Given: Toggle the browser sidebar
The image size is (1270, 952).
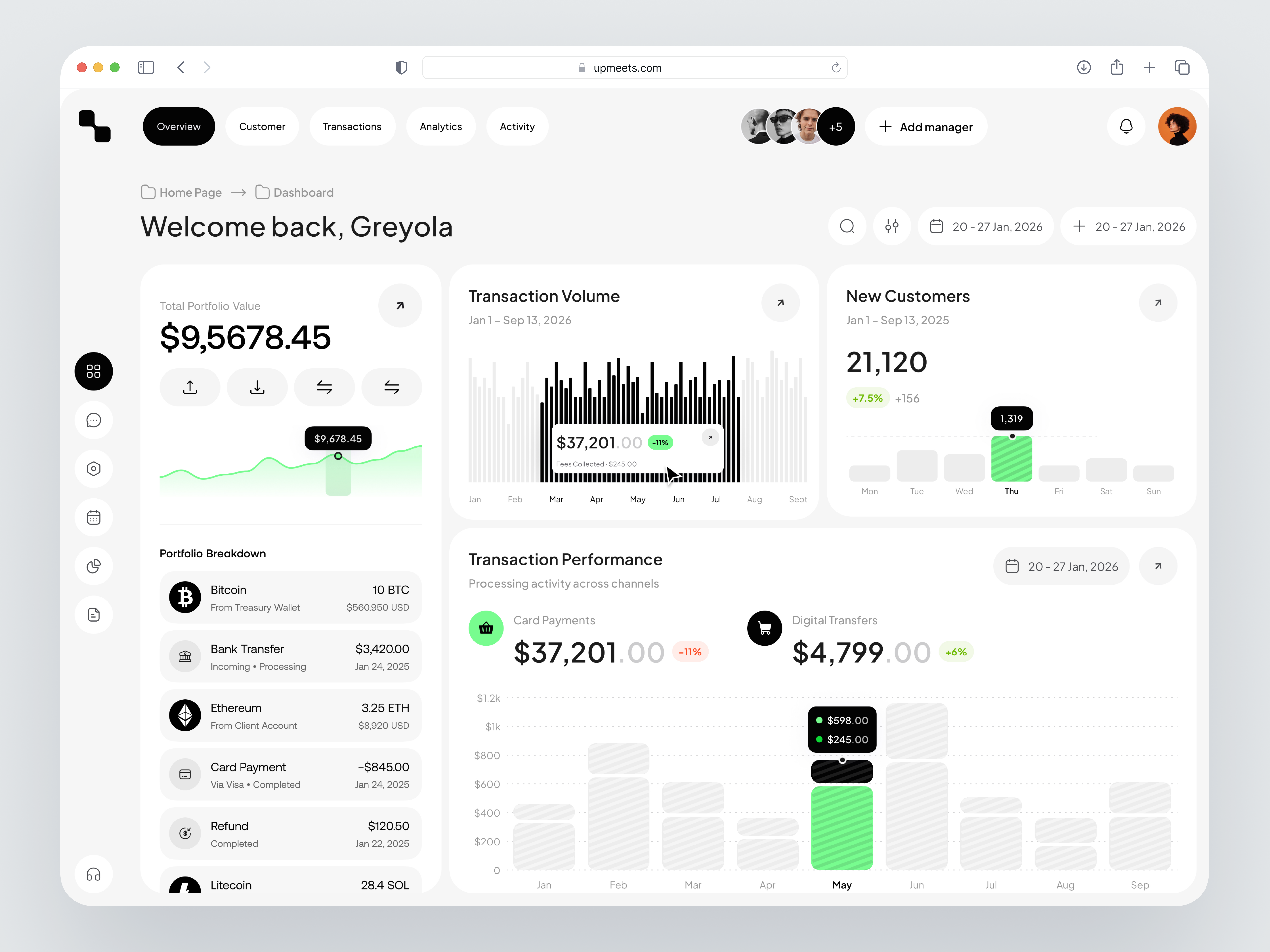Looking at the screenshot, I should (x=146, y=68).
